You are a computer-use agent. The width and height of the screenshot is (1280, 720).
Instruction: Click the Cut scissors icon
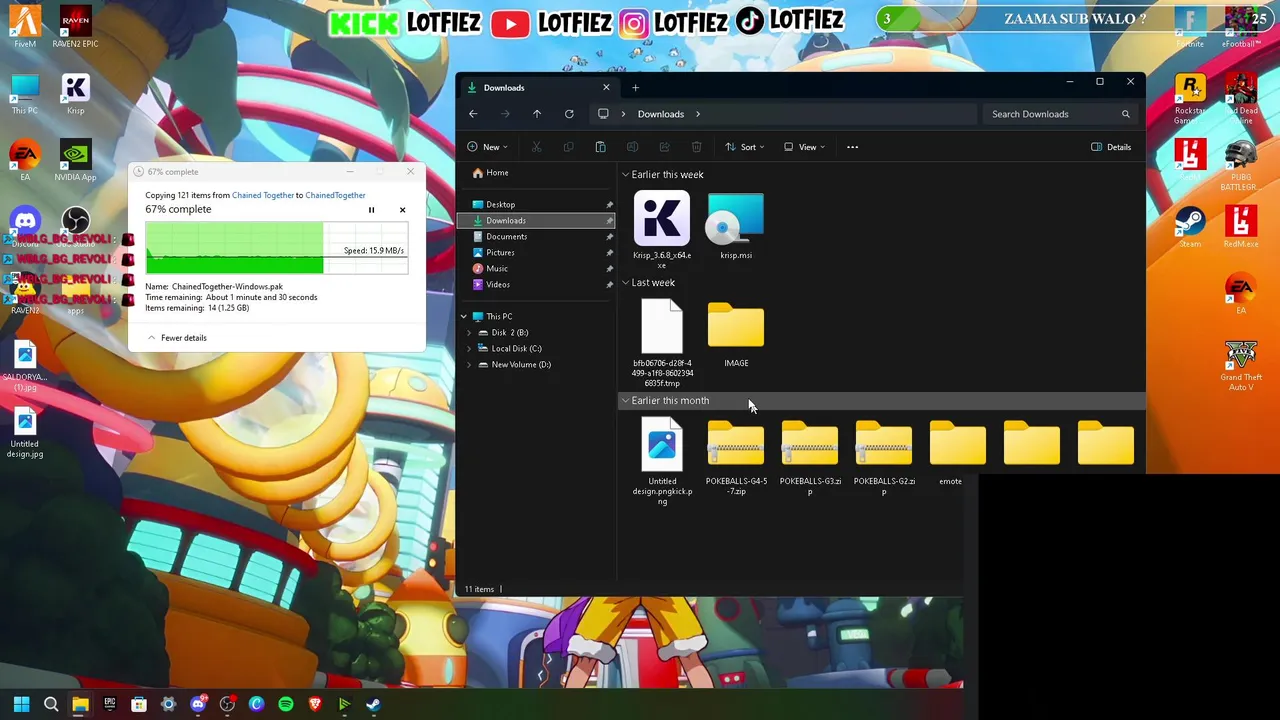point(536,147)
